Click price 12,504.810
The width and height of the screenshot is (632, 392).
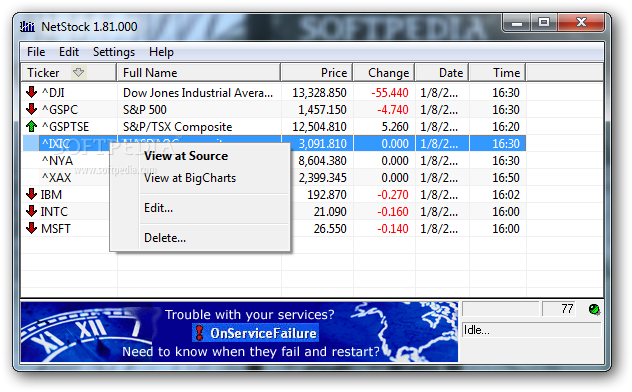319,127
